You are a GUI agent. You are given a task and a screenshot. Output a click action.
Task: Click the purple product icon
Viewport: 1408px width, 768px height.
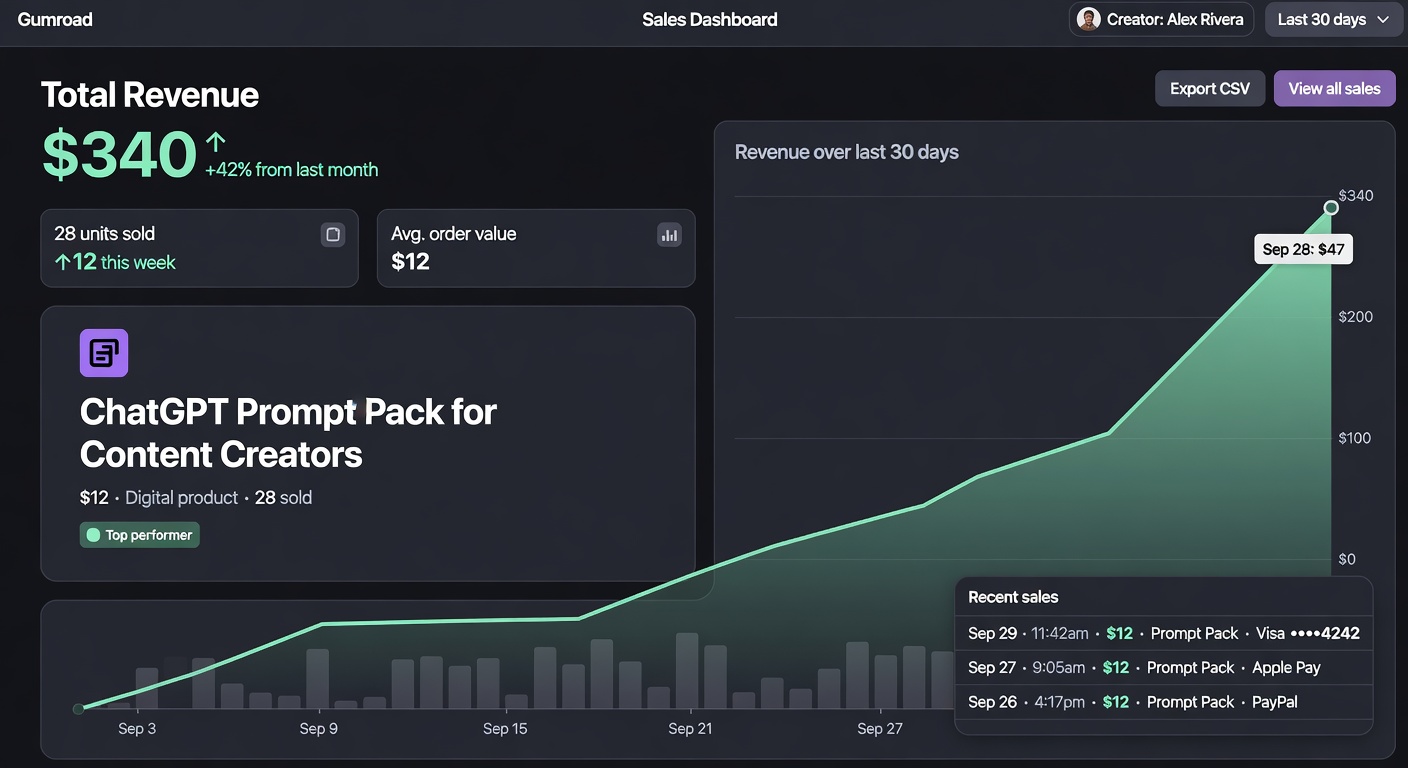coord(104,353)
